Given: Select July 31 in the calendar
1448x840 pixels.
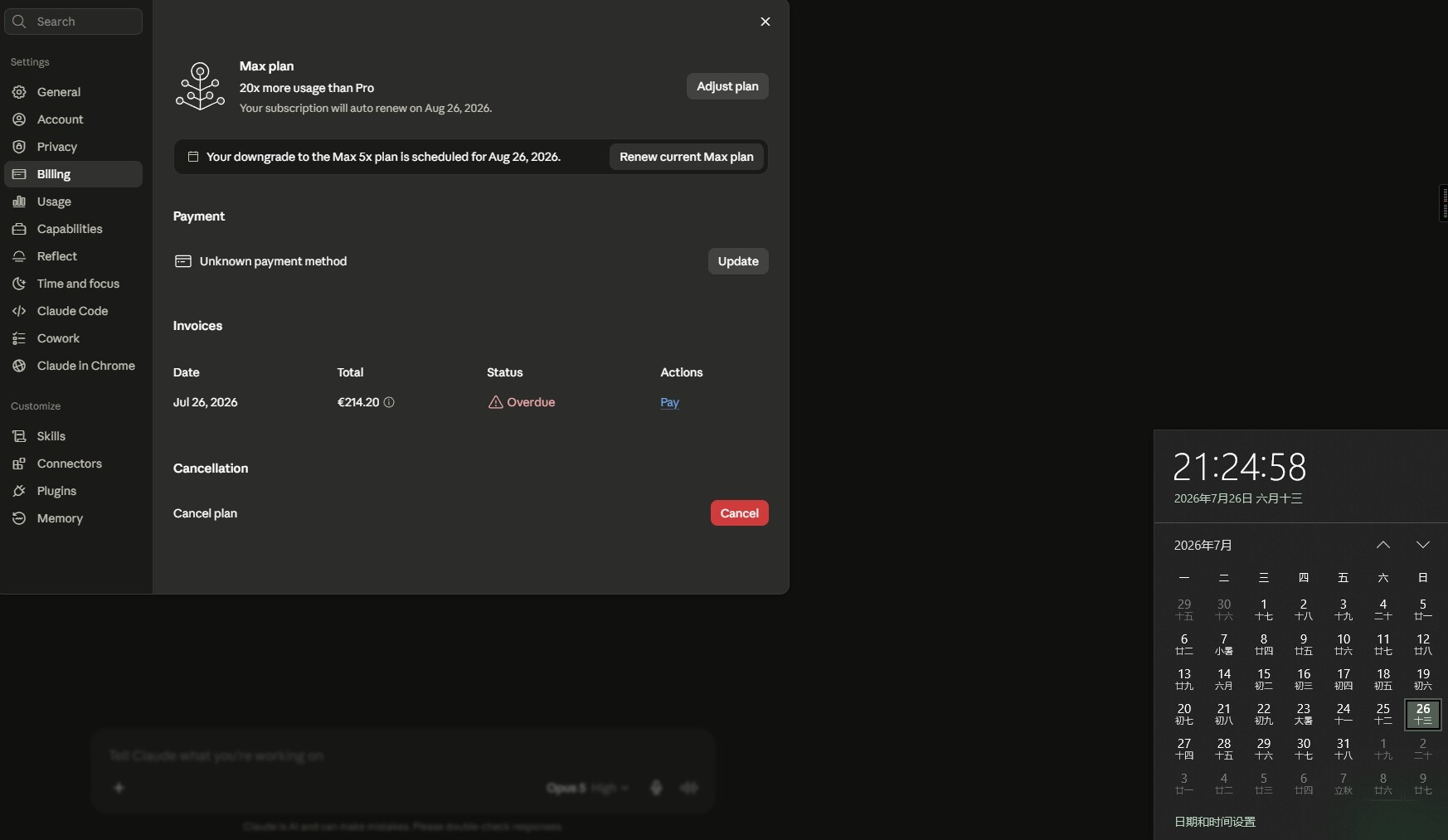Looking at the screenshot, I should click(1344, 749).
